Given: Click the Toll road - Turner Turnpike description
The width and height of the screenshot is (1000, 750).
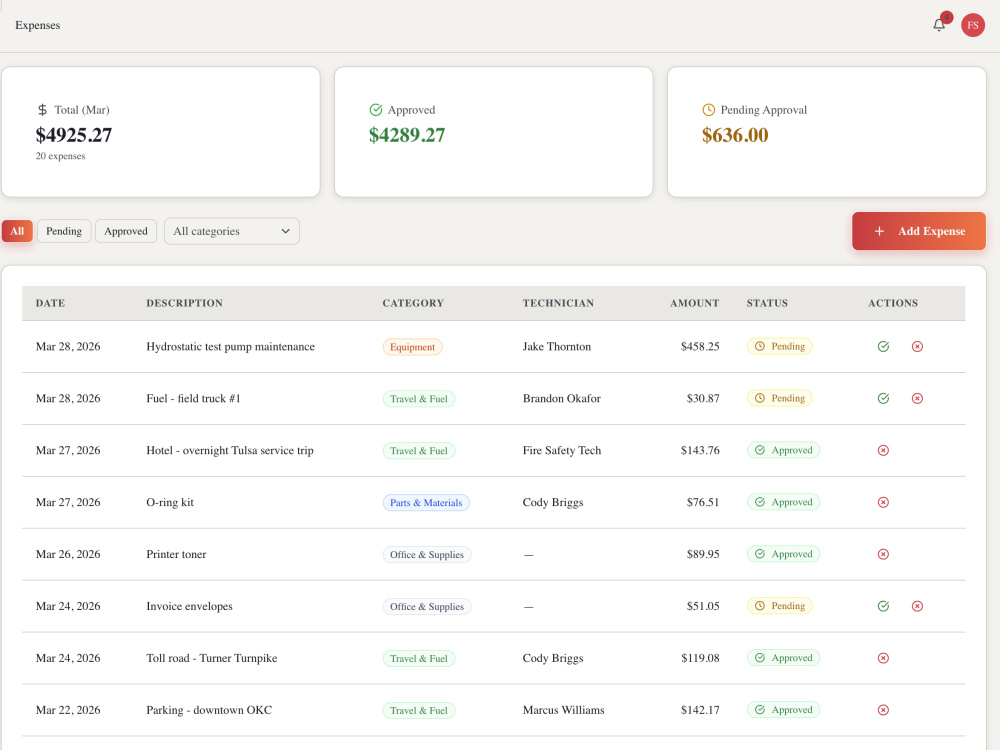Looking at the screenshot, I should pos(212,658).
